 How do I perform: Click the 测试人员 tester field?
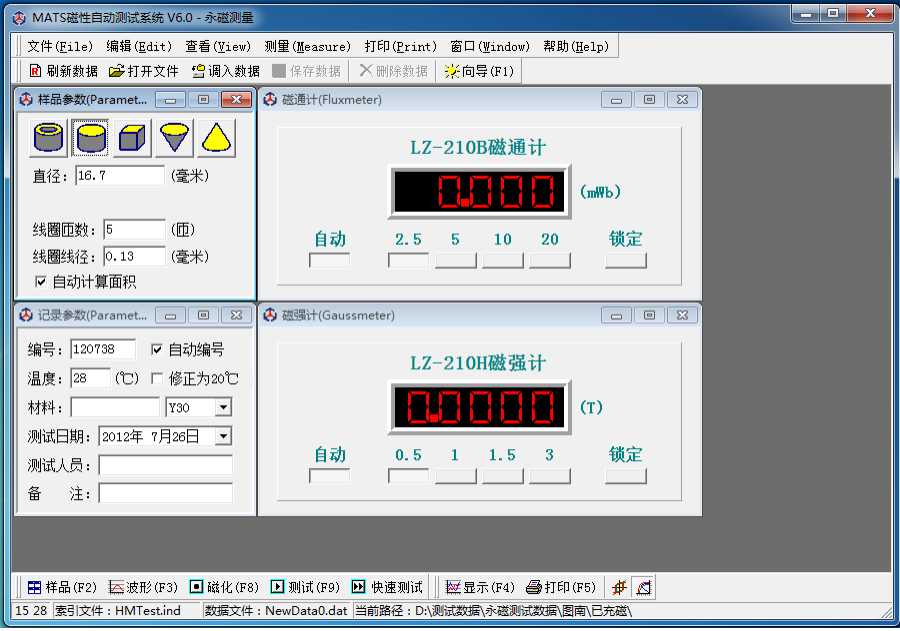(166, 465)
